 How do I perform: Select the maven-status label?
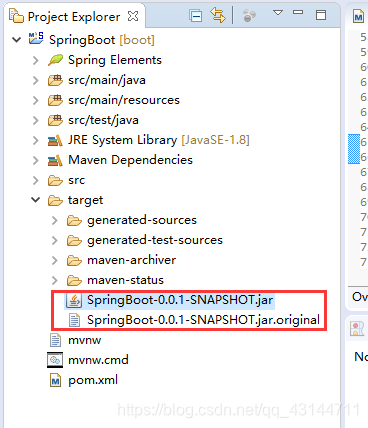pyautogui.click(x=126, y=280)
